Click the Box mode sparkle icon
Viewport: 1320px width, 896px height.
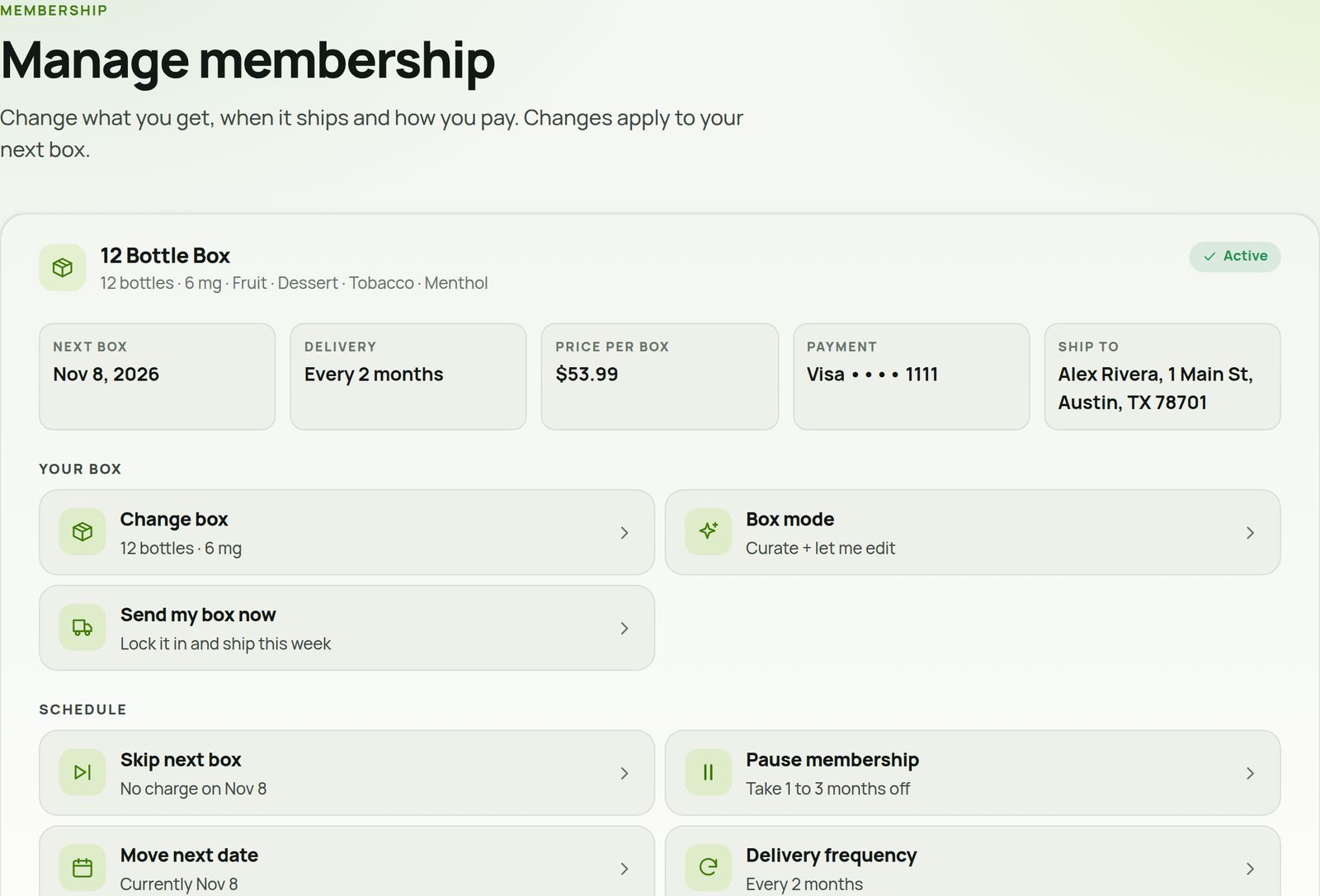(708, 532)
